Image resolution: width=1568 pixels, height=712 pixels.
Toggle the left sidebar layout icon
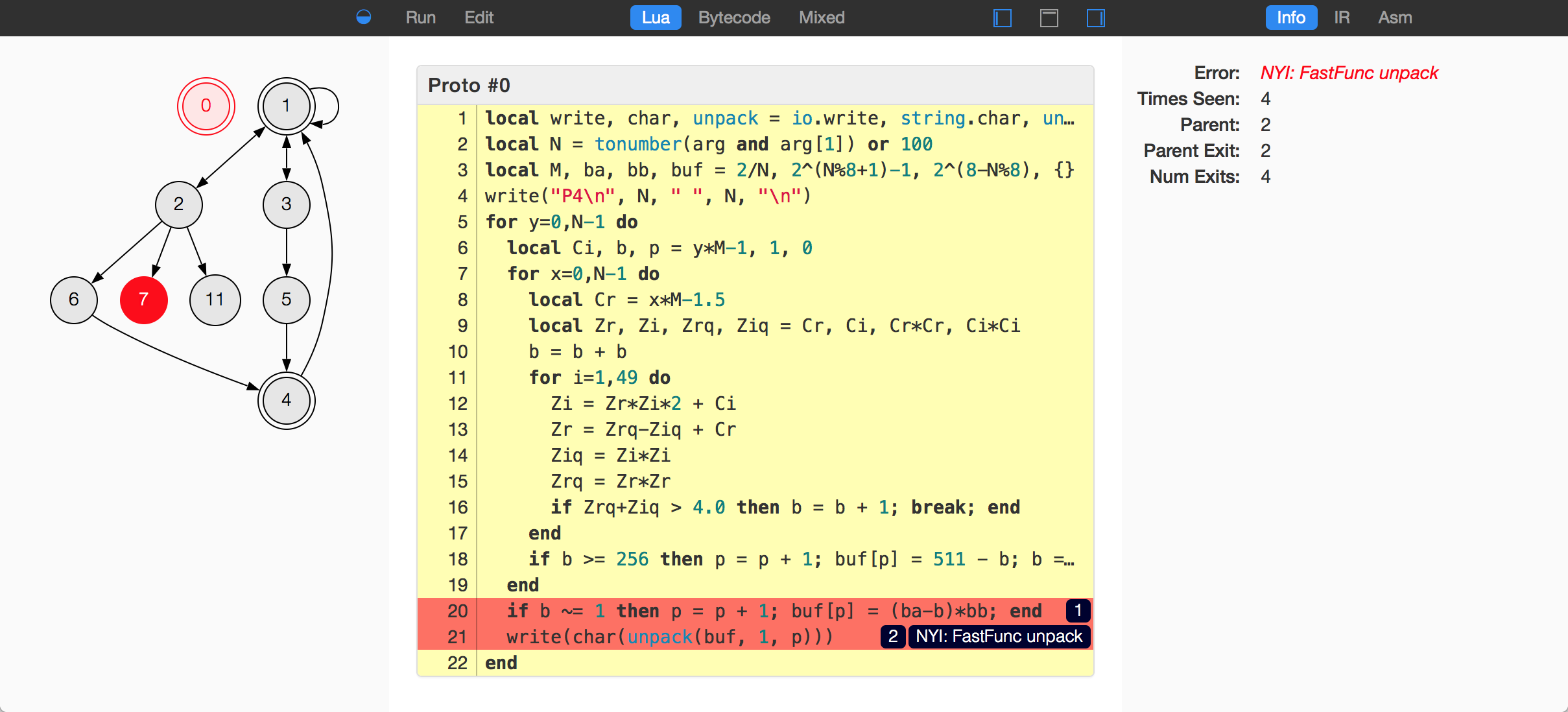pyautogui.click(x=1003, y=18)
